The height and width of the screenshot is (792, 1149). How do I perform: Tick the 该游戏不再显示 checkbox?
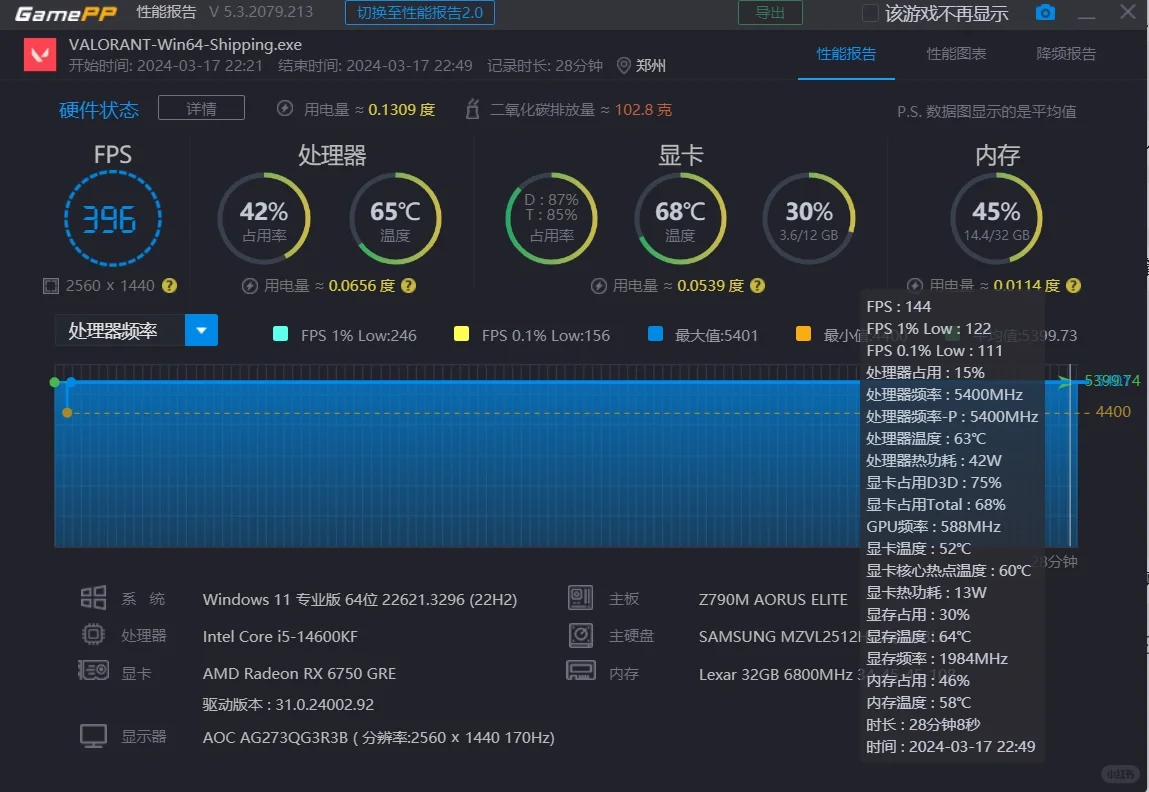point(870,13)
